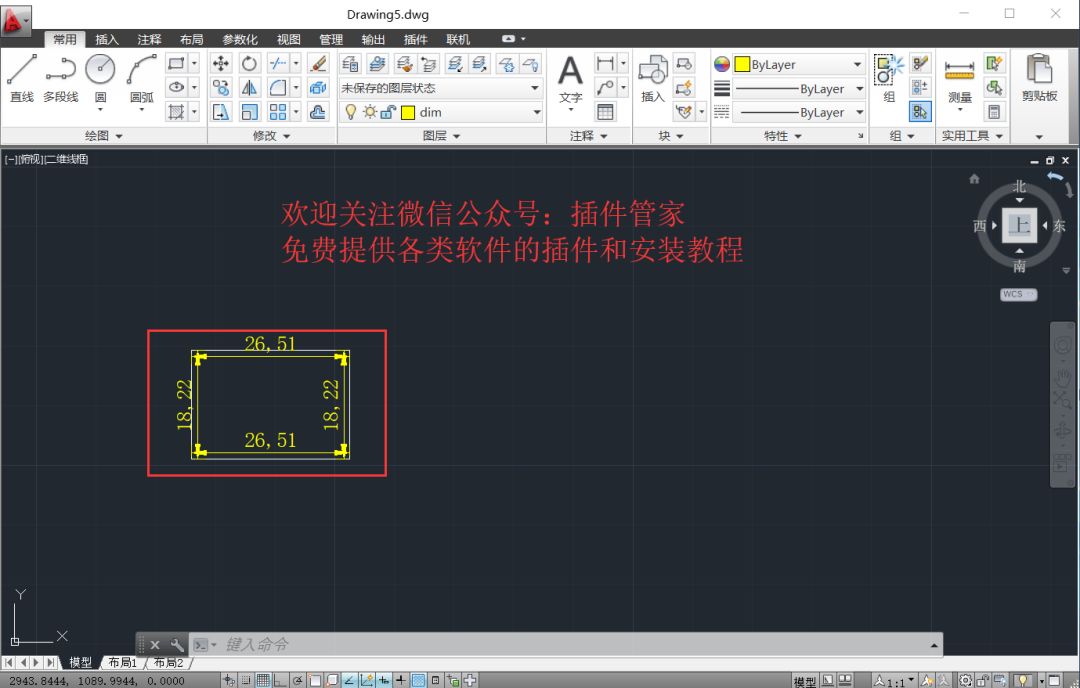The image size is (1080, 688).
Task: Click the linear dimension icon
Action: (605, 64)
